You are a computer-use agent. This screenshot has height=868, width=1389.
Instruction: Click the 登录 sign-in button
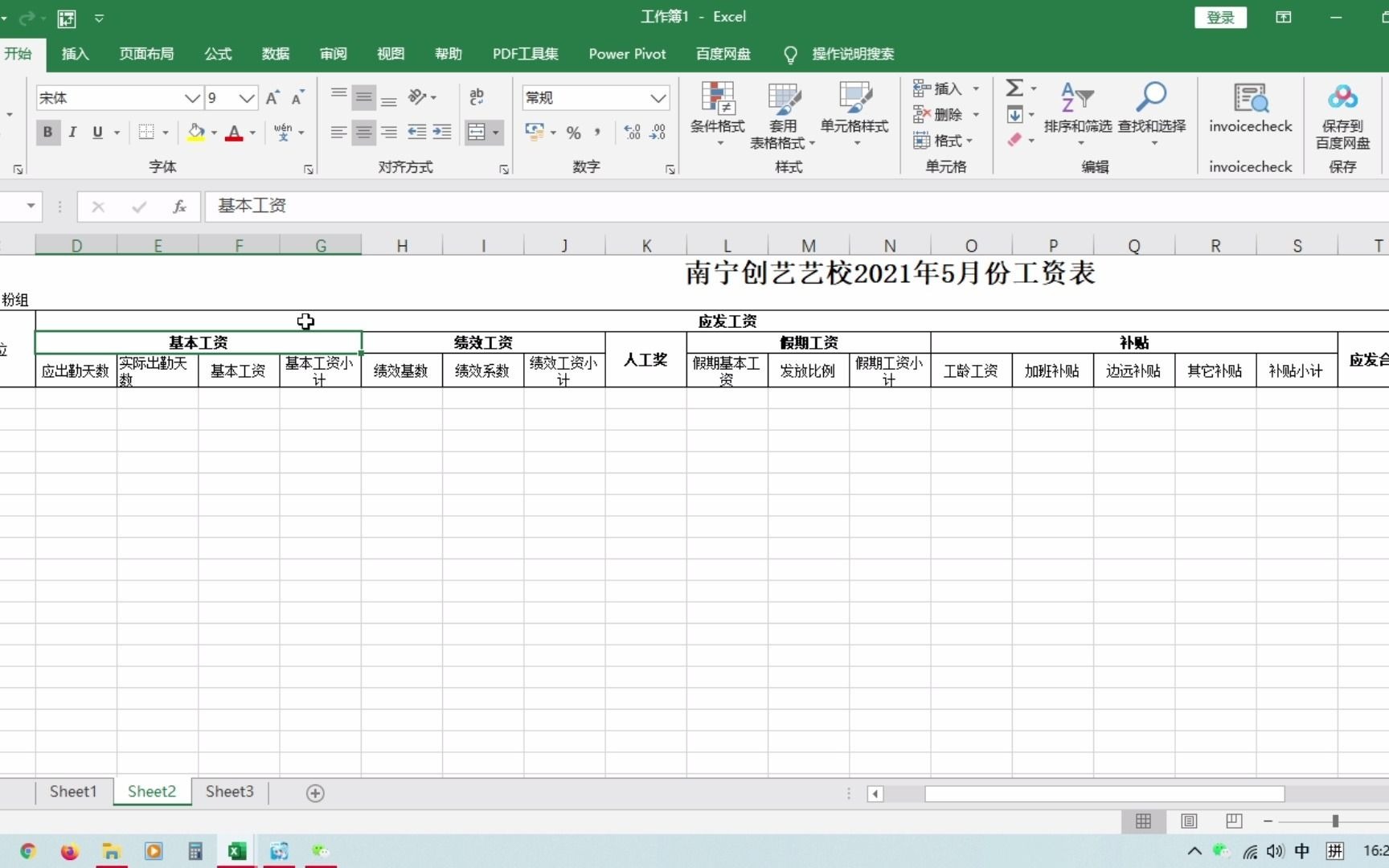[x=1220, y=18]
